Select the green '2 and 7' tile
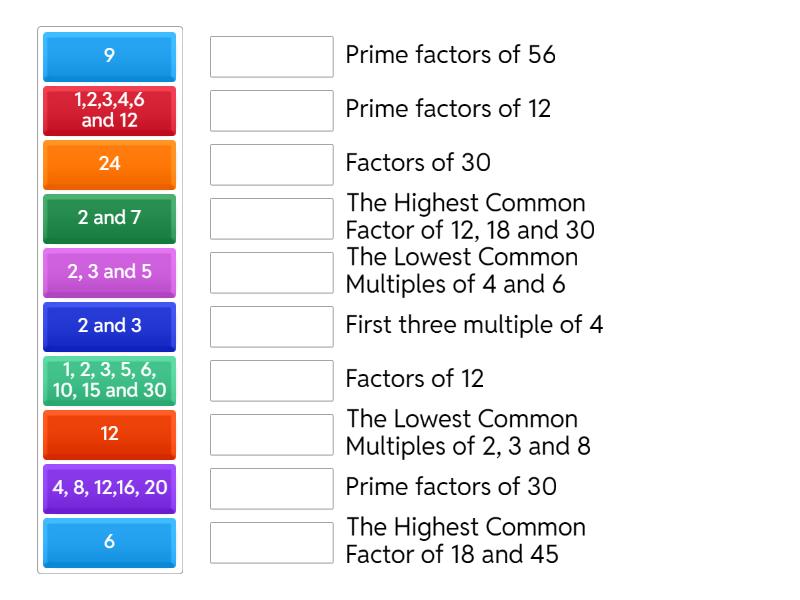800x600 pixels. 110,219
